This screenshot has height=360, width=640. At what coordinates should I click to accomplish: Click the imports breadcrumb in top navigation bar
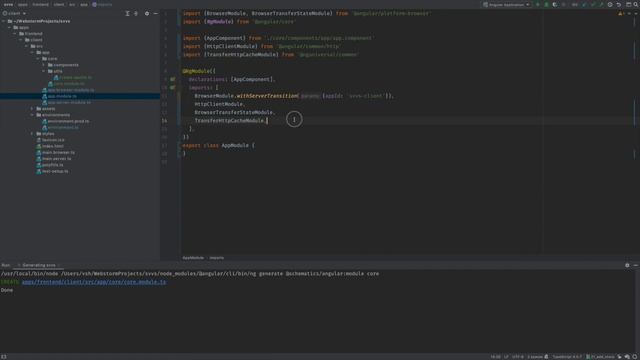pyautogui.click(x=102, y=4)
